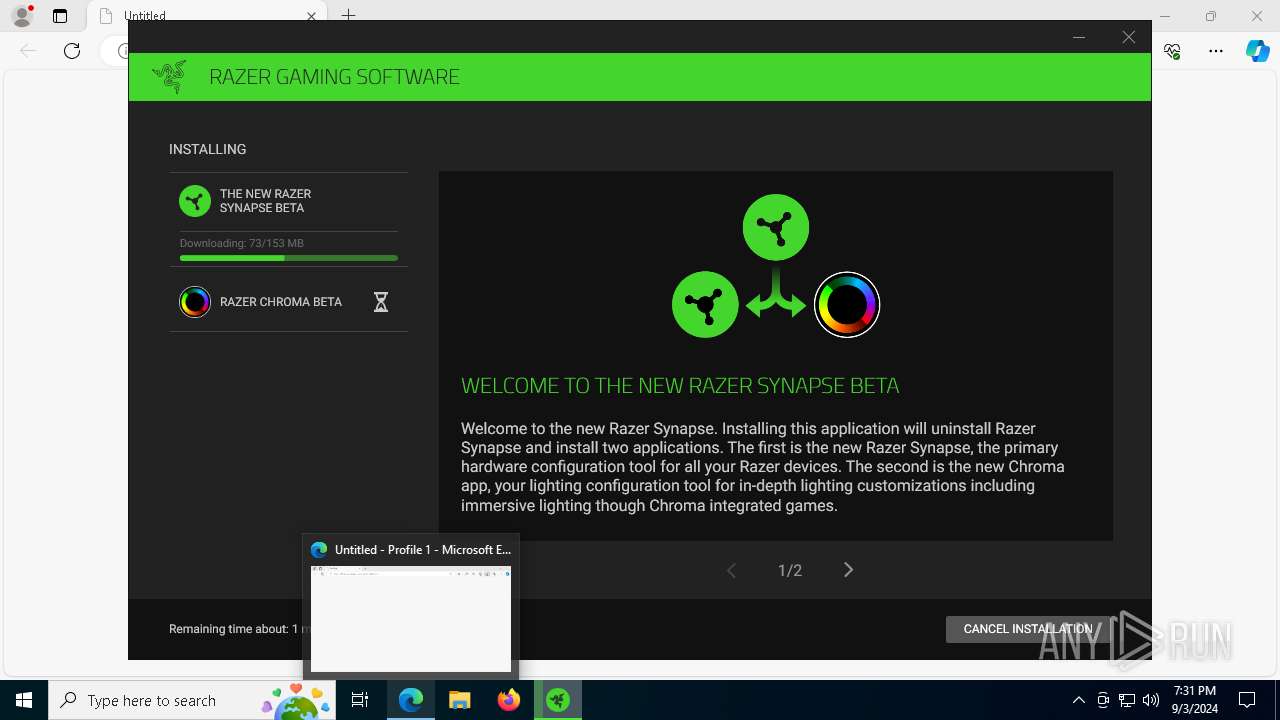Screen dimensions: 1280x720
Task: Close the Untitled tab in Edge
Action: pyautogui.click(x=311, y=16)
